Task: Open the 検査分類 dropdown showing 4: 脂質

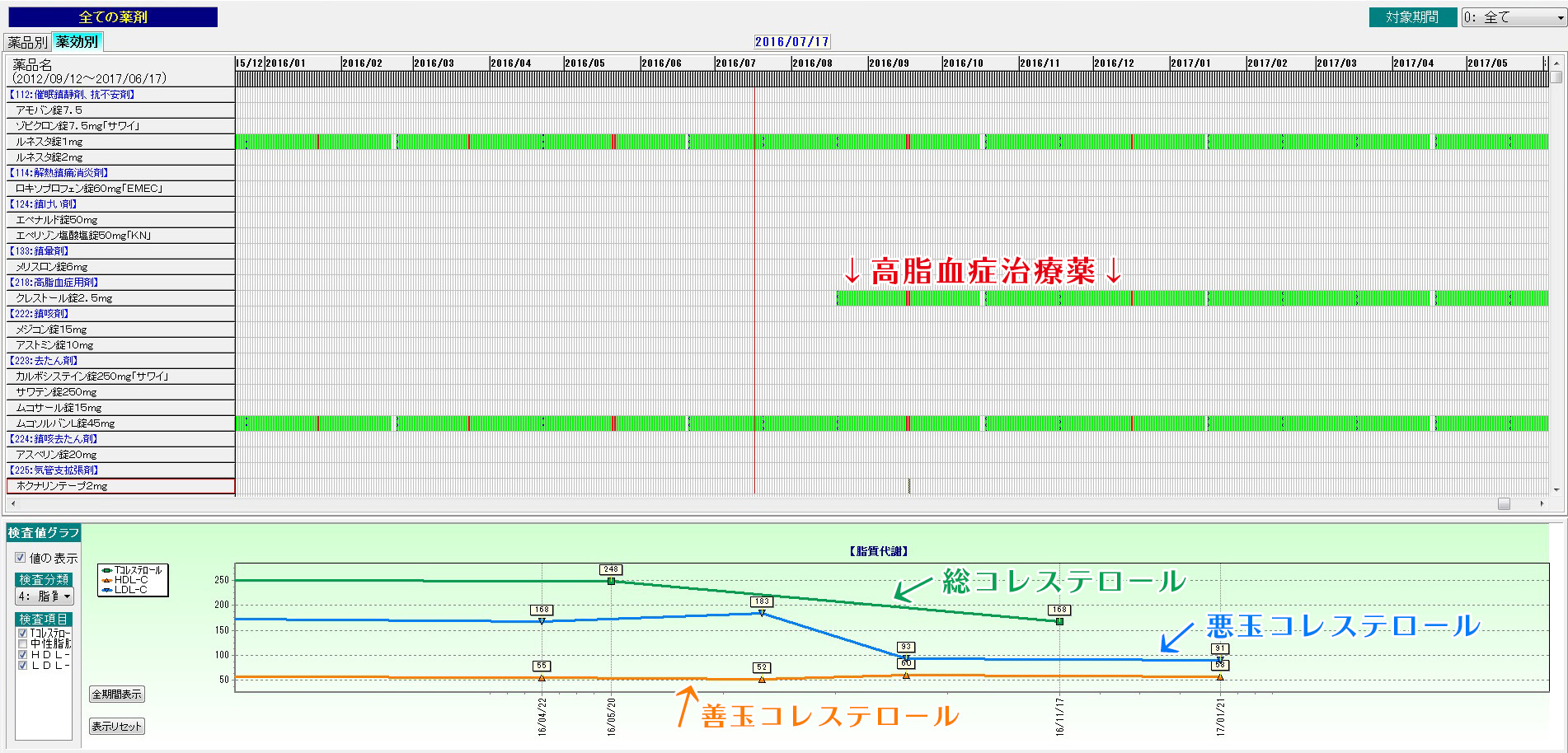Action: (45, 596)
